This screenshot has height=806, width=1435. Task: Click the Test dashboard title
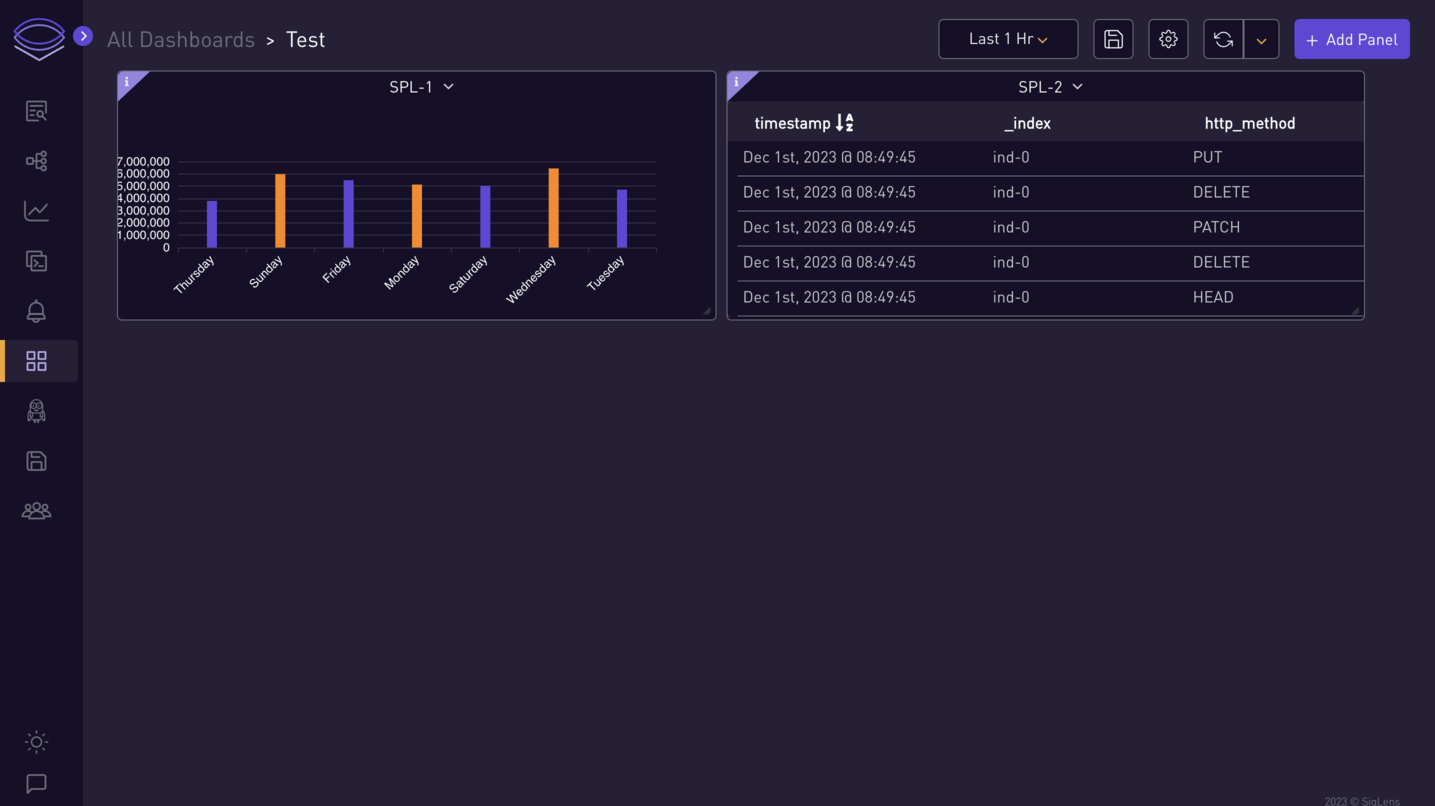(305, 39)
